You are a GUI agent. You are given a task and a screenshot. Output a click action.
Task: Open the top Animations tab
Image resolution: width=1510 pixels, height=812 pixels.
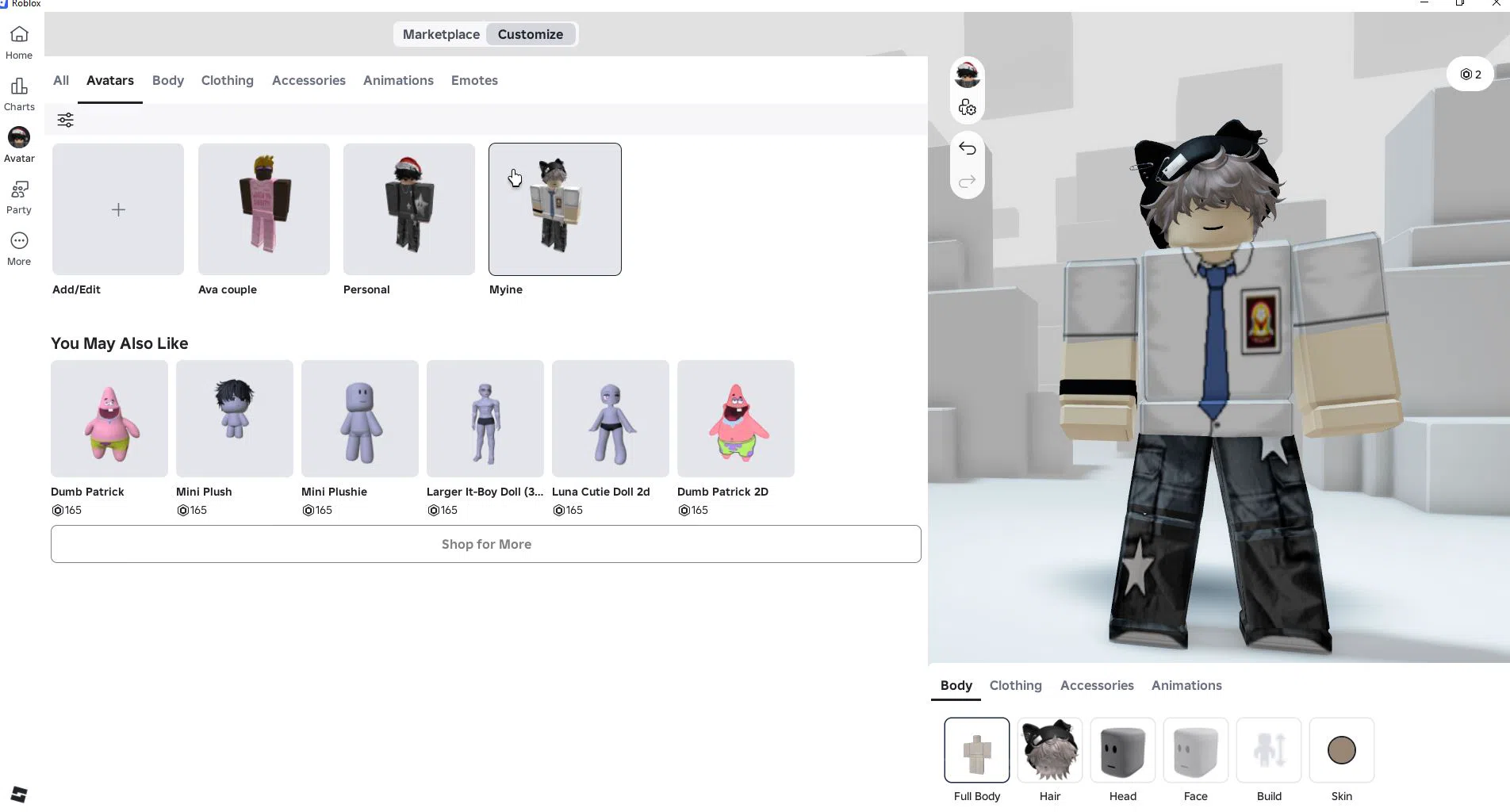click(398, 80)
